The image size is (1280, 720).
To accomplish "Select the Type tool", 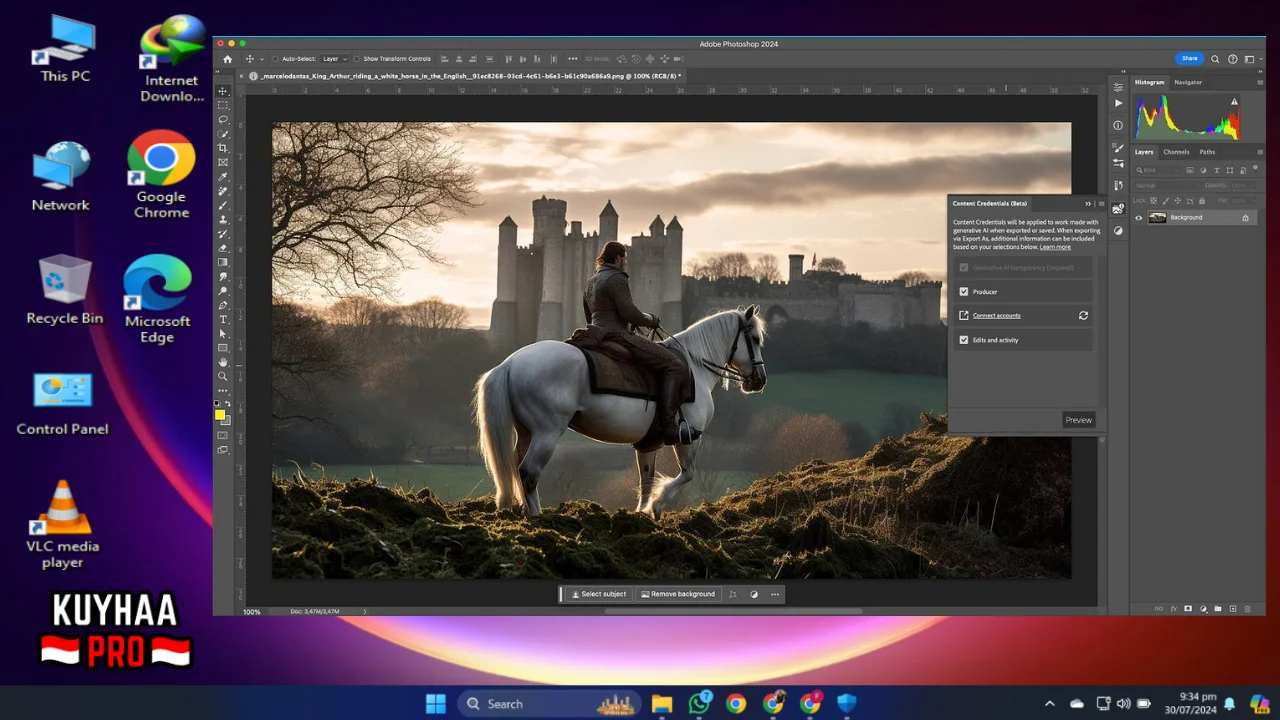I will pos(223,319).
